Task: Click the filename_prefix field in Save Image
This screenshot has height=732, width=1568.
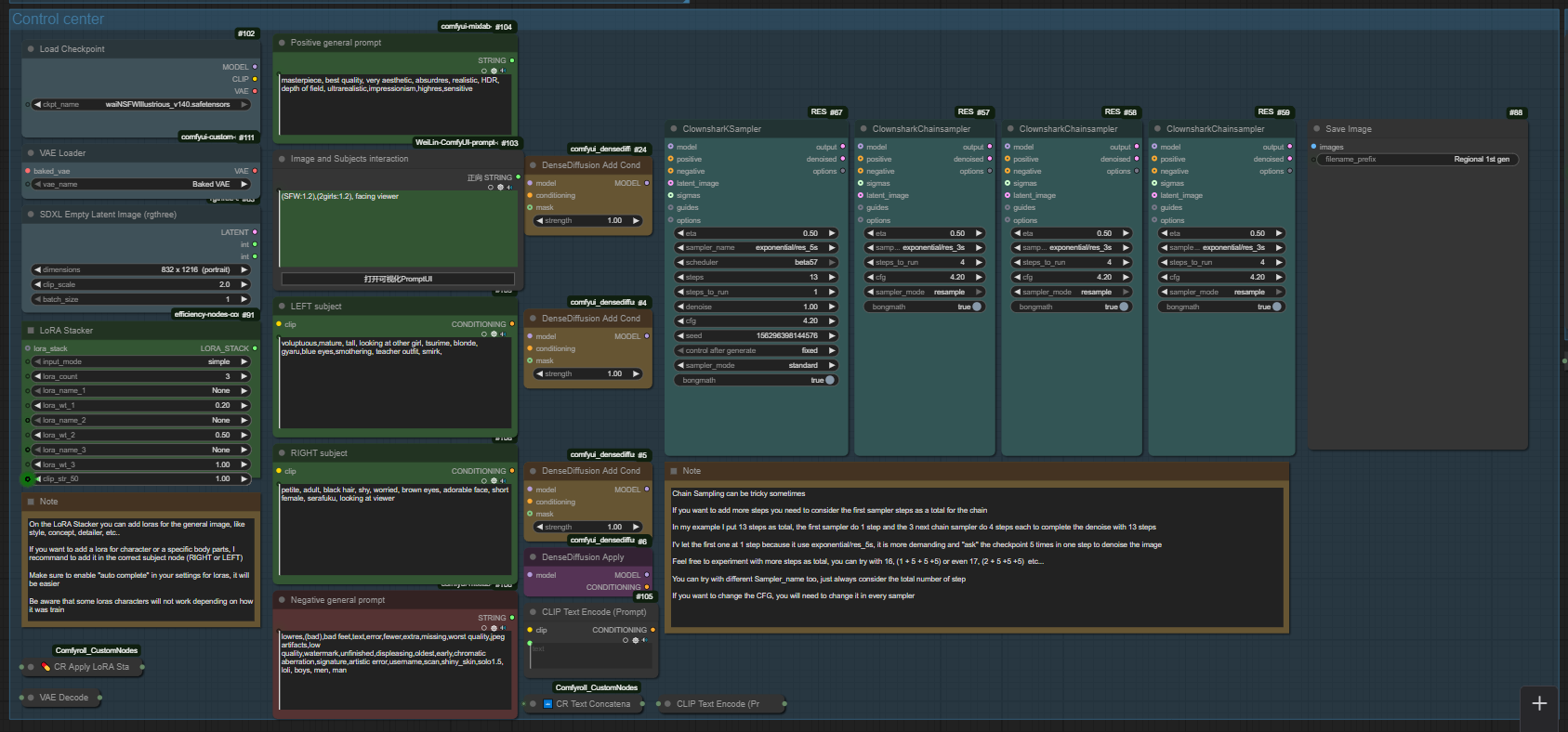Action: point(1417,160)
